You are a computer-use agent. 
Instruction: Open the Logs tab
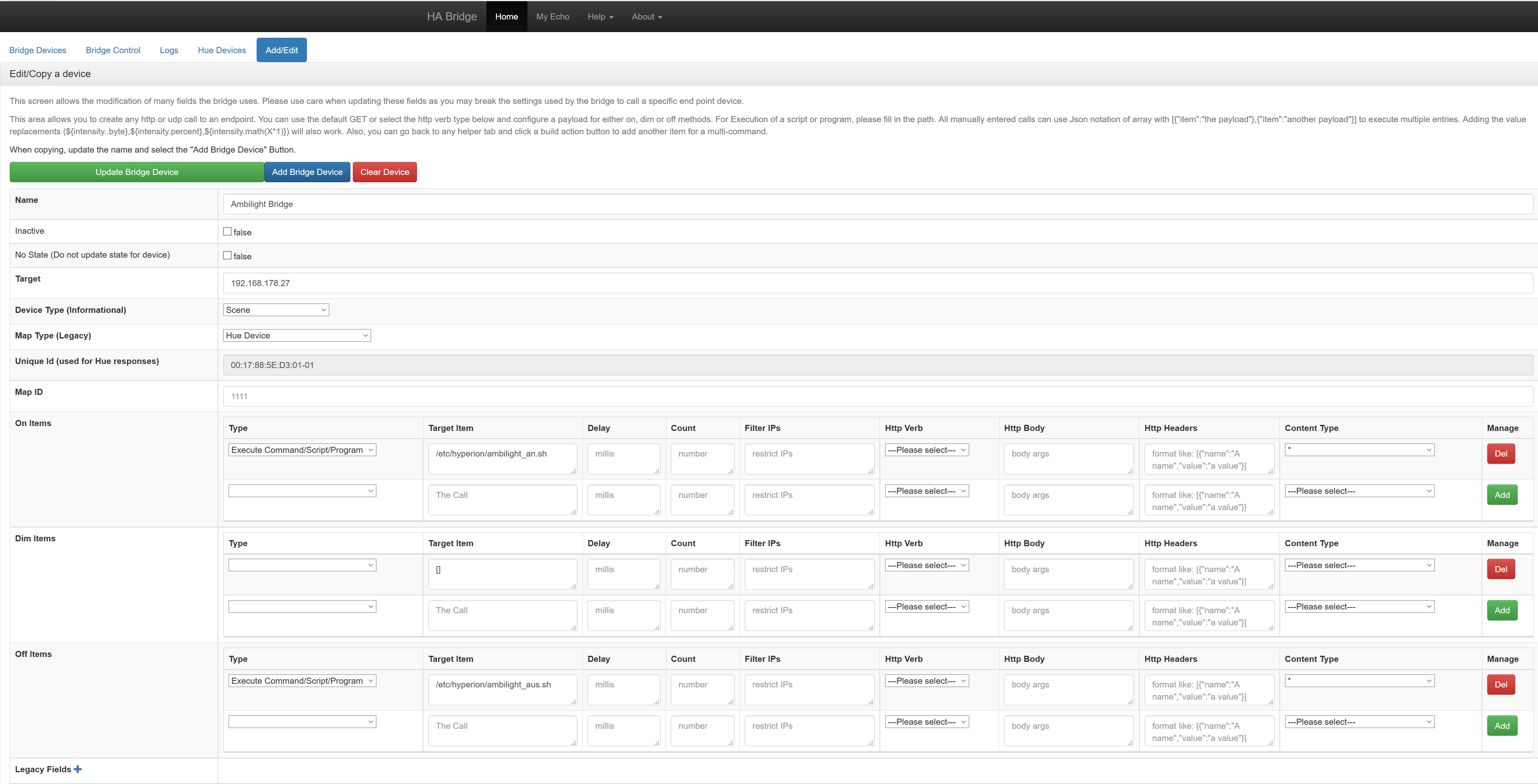169,50
